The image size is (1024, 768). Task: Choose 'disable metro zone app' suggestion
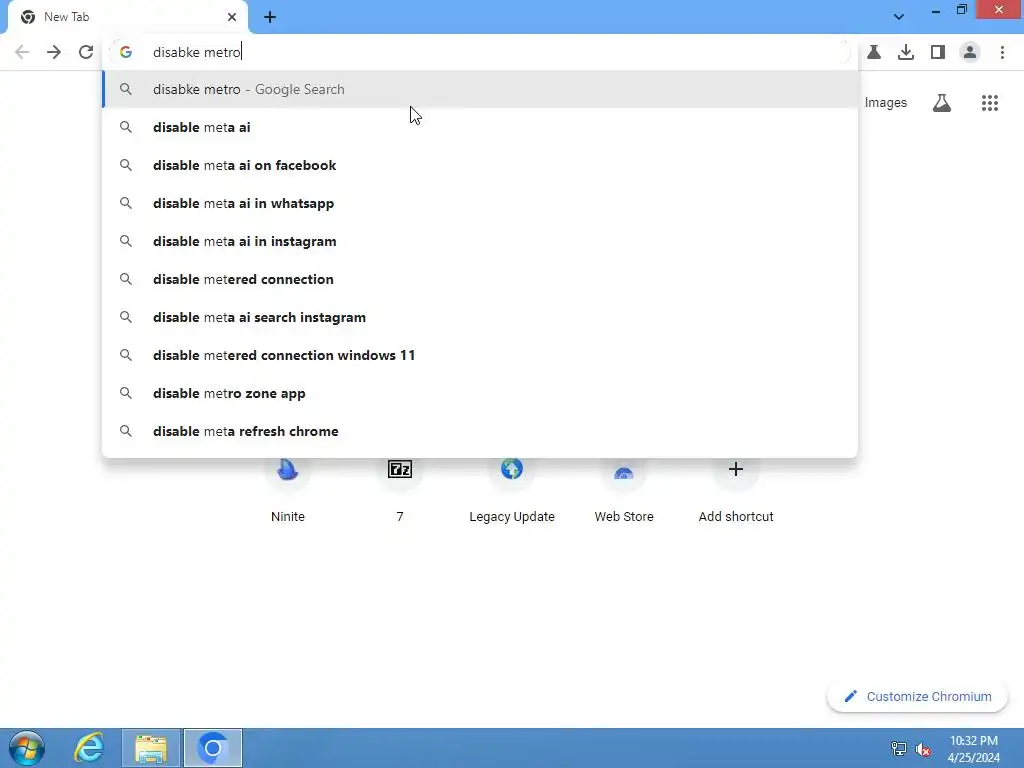[x=480, y=393]
